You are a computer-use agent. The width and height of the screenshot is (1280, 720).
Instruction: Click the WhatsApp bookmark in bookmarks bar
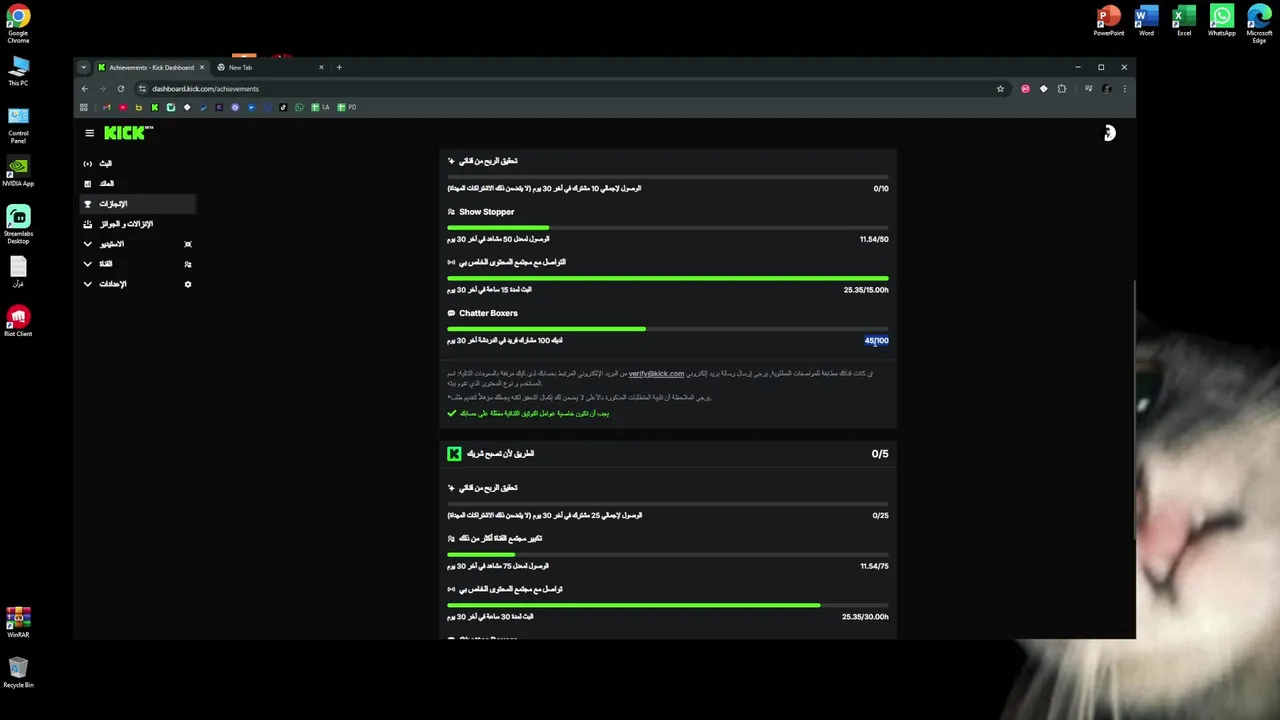point(299,107)
